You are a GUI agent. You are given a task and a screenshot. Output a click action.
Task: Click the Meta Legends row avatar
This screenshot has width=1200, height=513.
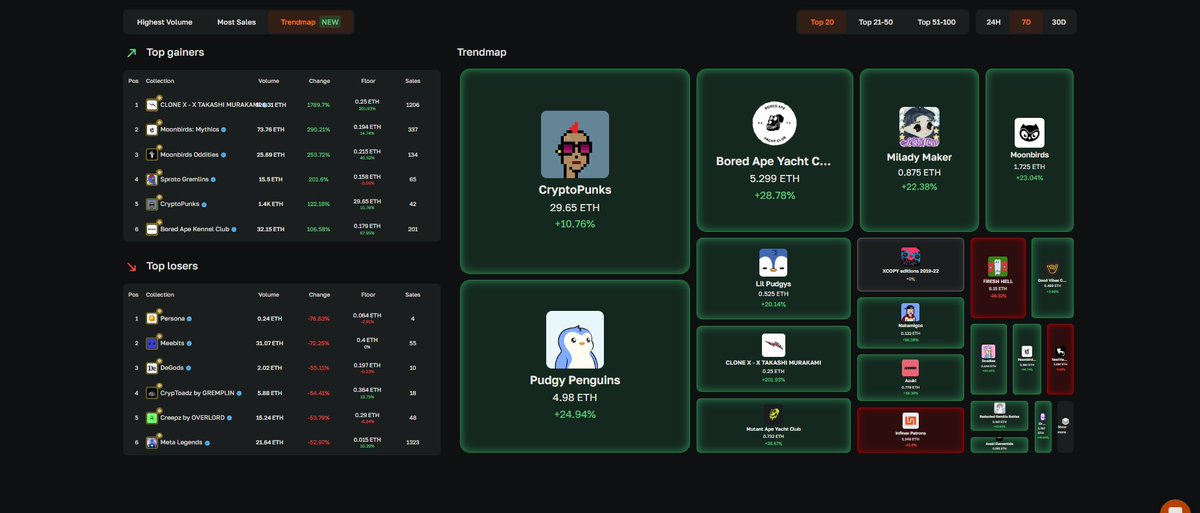point(152,442)
